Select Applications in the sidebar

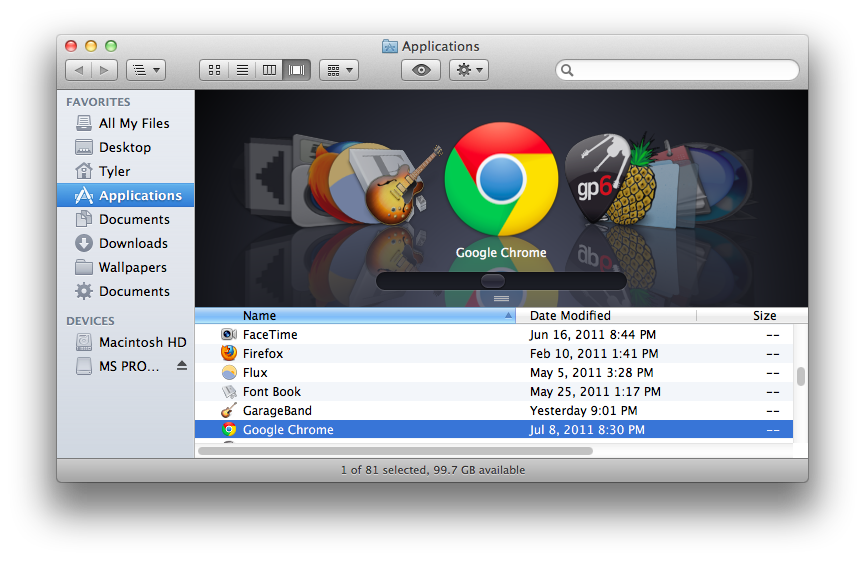126,195
